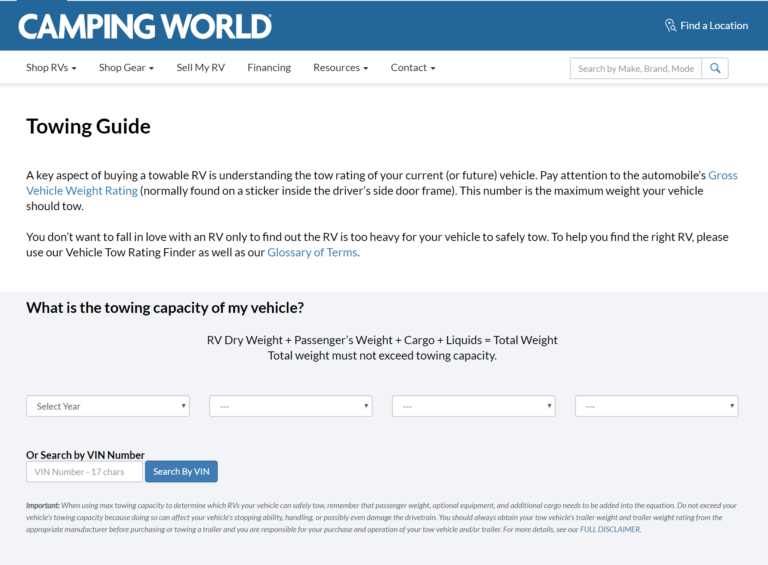This screenshot has width=768, height=565.
Task: Open the Shop Gear menu
Action: pos(126,68)
